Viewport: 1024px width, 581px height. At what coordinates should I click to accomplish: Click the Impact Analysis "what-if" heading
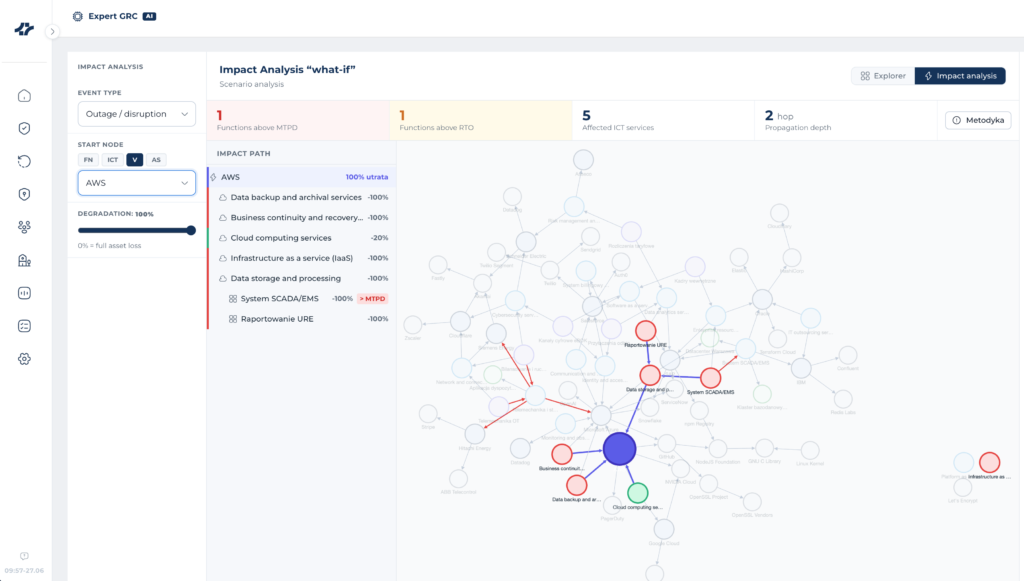[x=287, y=69]
